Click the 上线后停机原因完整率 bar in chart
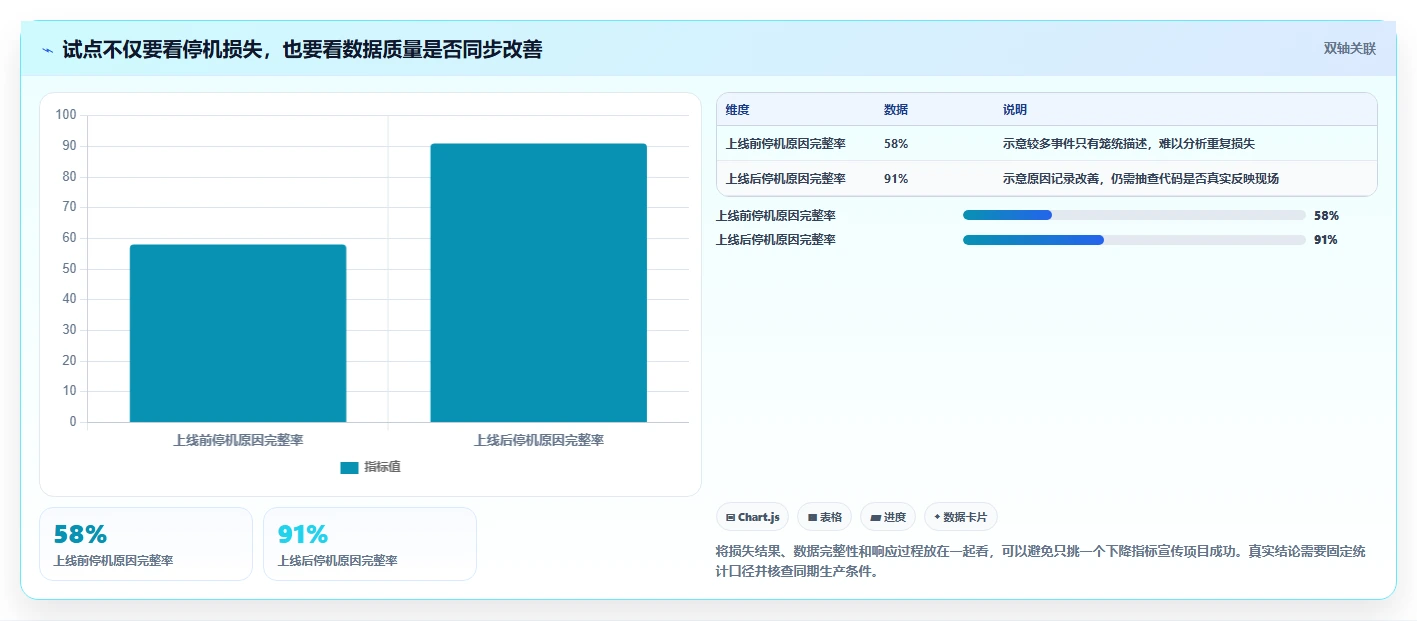The height and width of the screenshot is (621, 1417). (x=538, y=283)
